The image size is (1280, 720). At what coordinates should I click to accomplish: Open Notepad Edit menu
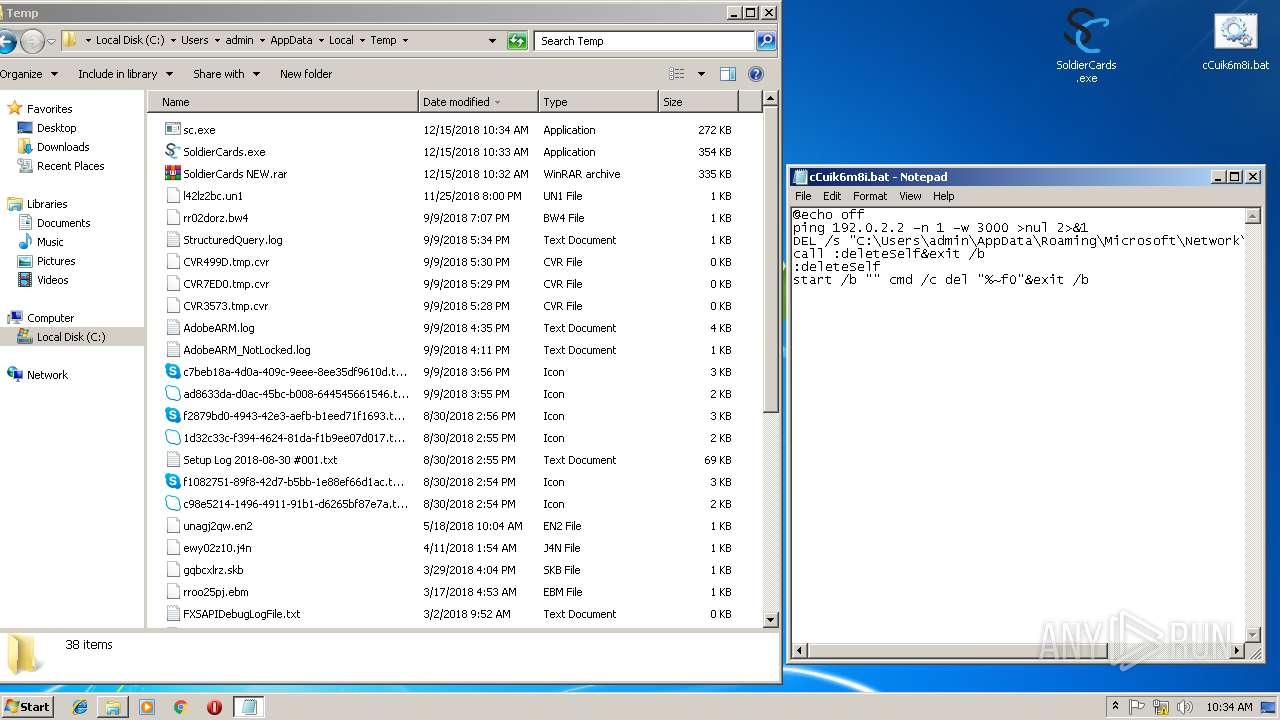tap(832, 196)
